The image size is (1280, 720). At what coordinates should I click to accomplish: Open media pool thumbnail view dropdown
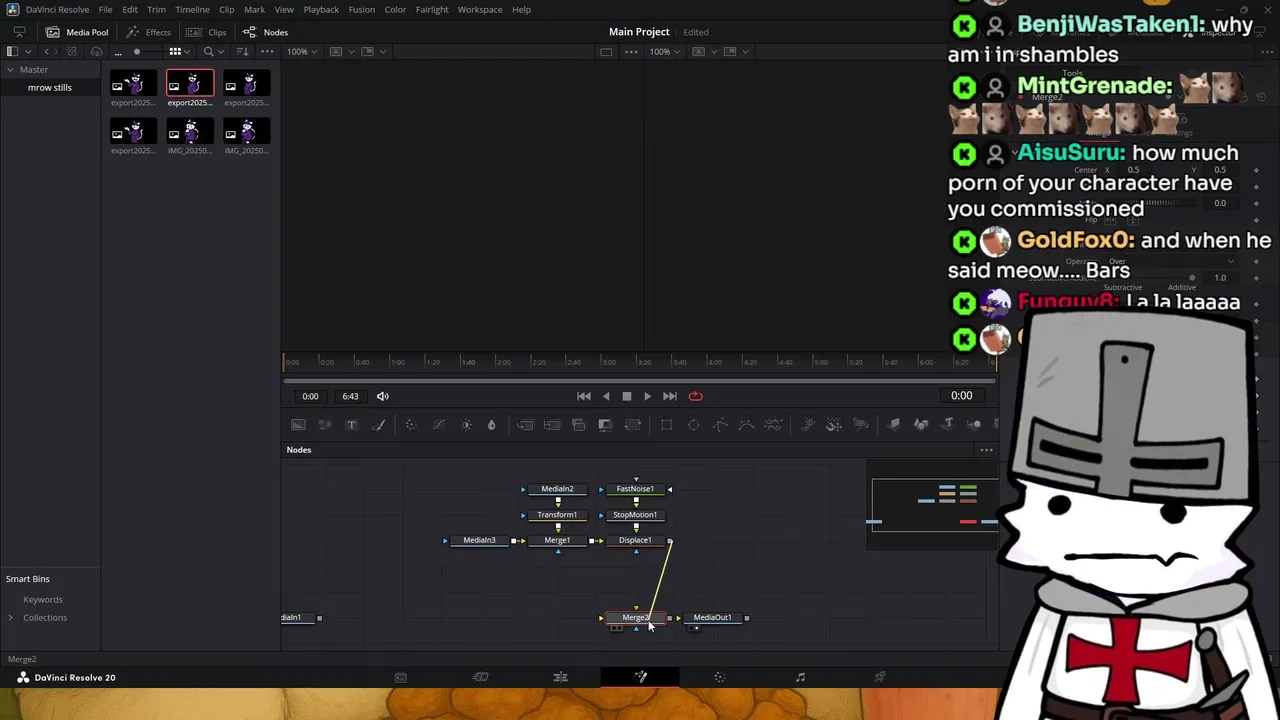click(x=178, y=51)
